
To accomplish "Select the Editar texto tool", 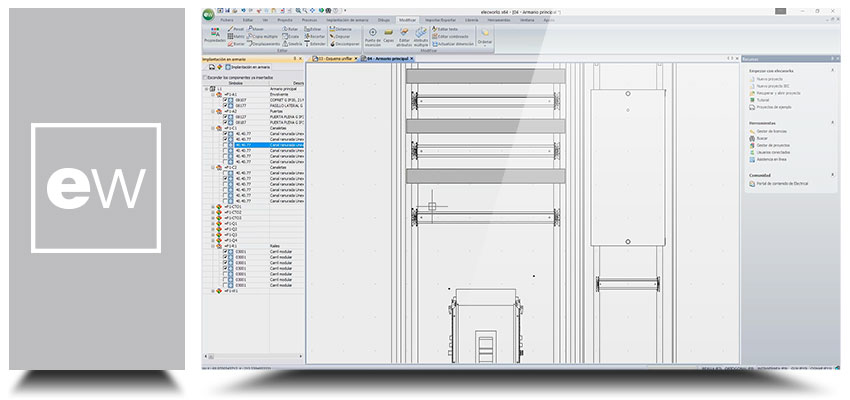I will tap(445, 29).
